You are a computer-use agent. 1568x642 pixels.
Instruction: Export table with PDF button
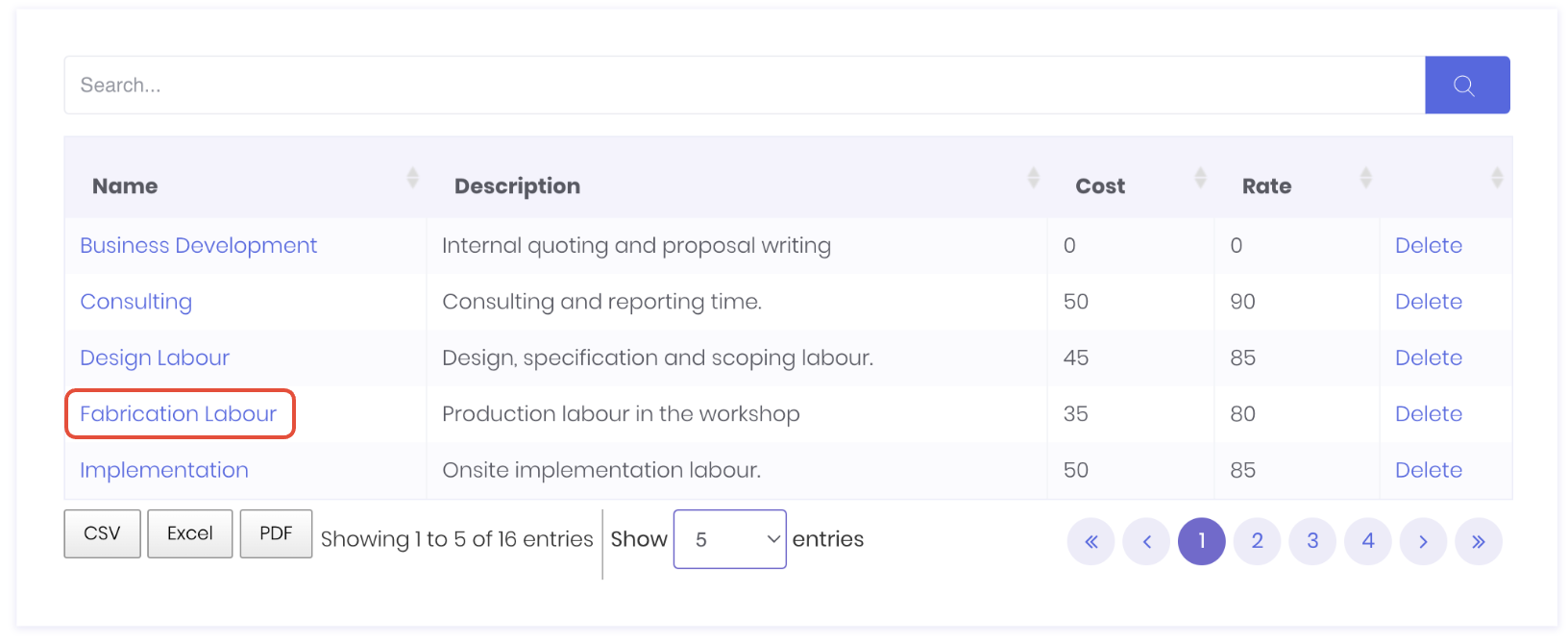[276, 533]
